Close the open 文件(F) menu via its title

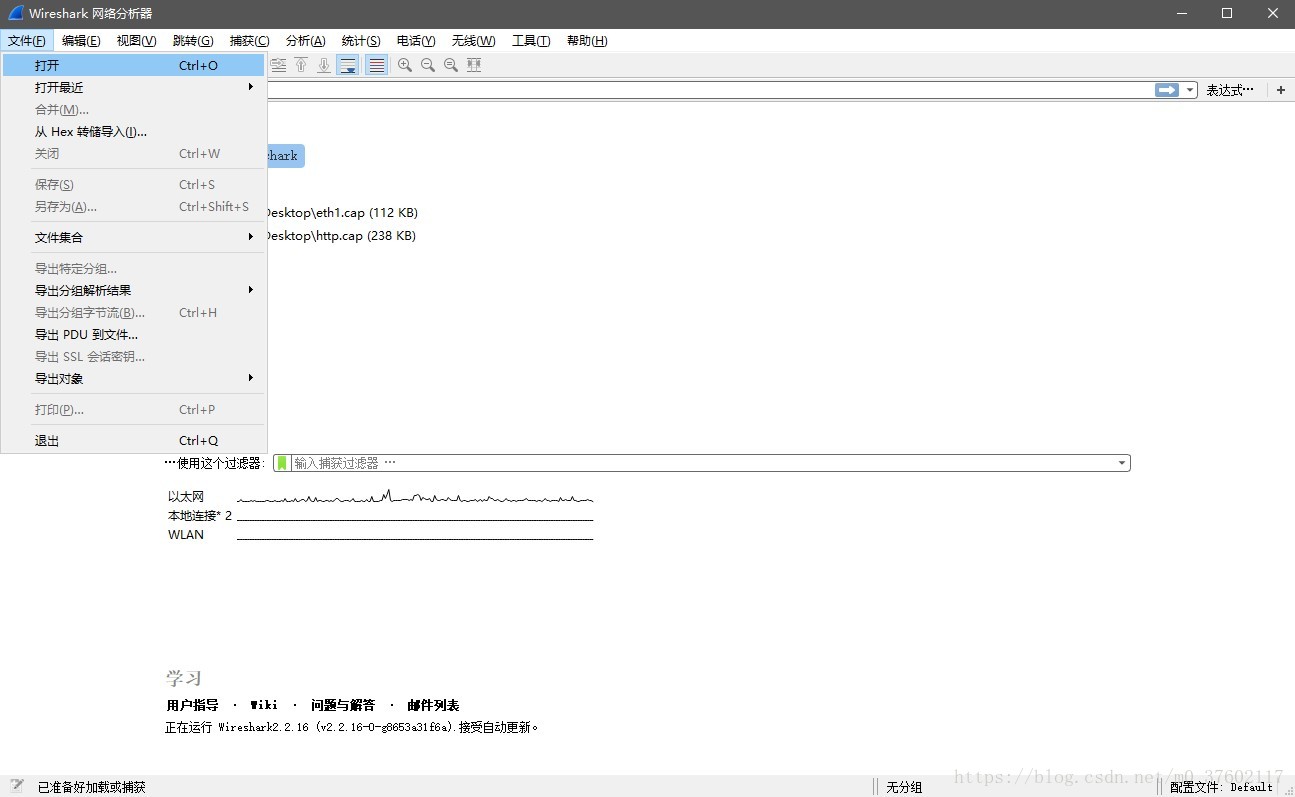coord(27,41)
